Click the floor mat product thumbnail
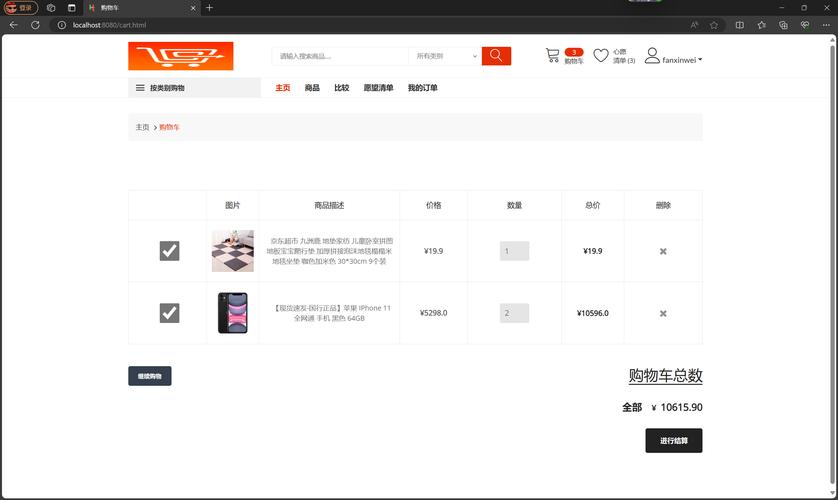The height and width of the screenshot is (500, 838). coord(232,251)
